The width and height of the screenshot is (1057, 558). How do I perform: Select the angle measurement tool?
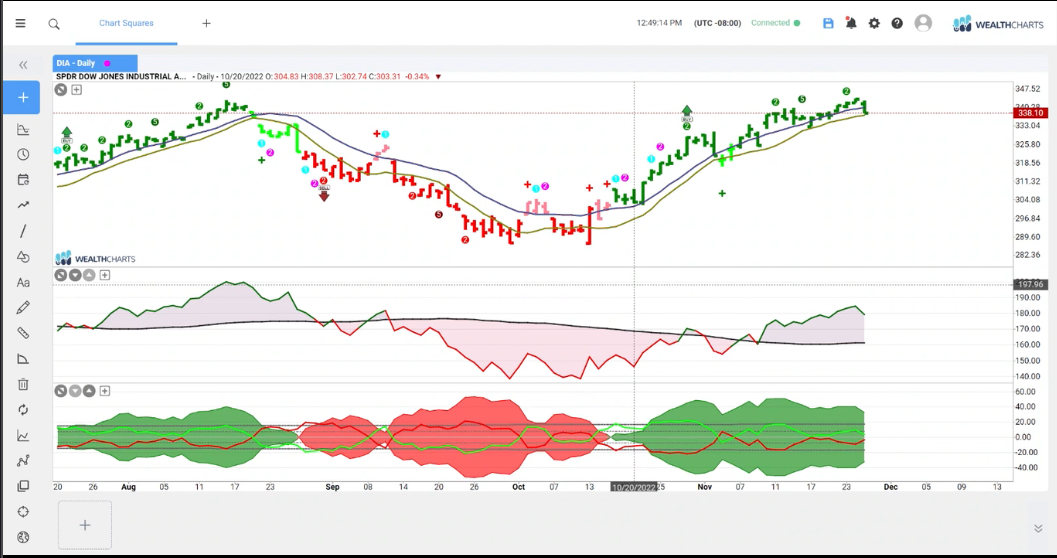[23, 359]
